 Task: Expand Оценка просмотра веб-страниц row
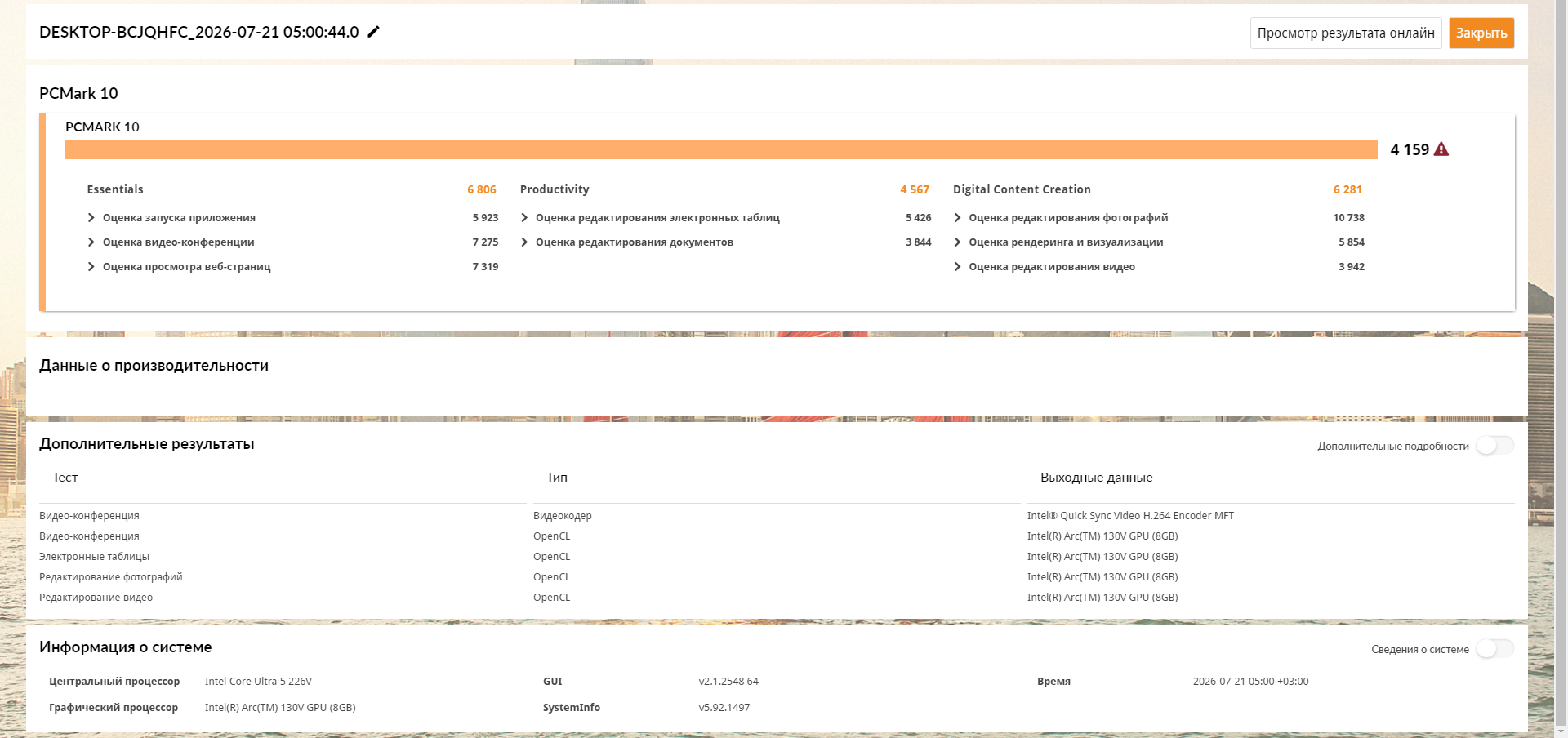tap(292, 267)
